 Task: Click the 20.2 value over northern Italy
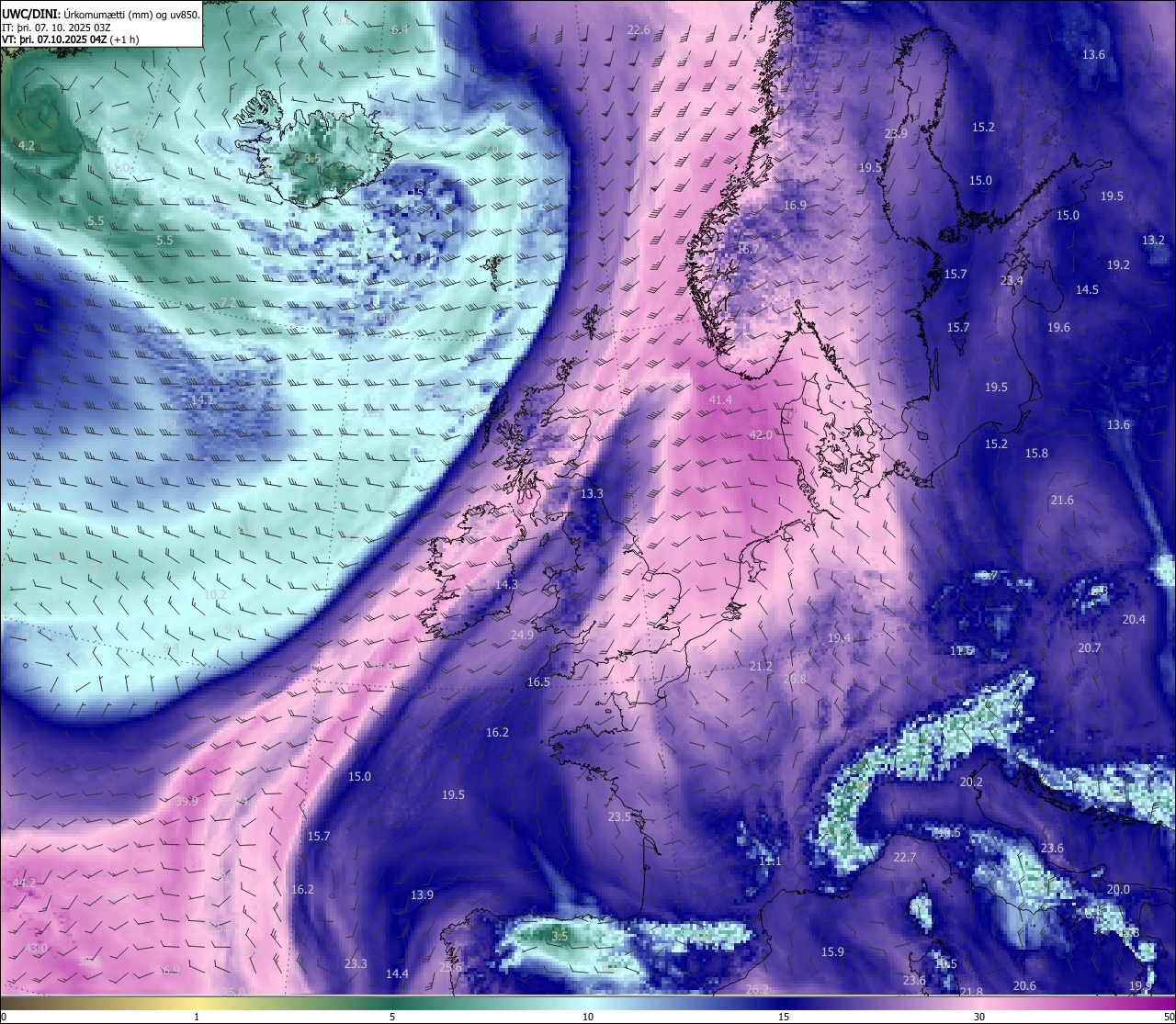971,782
